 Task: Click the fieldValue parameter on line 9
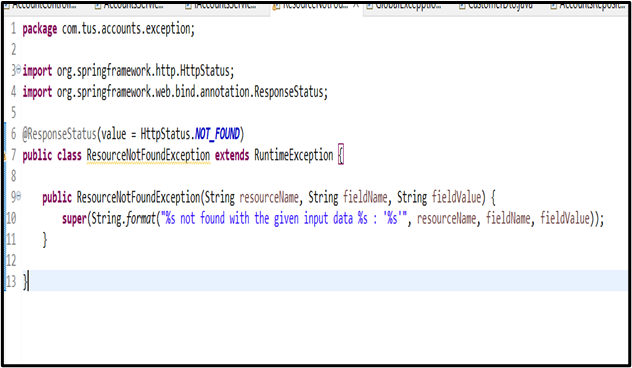click(456, 198)
